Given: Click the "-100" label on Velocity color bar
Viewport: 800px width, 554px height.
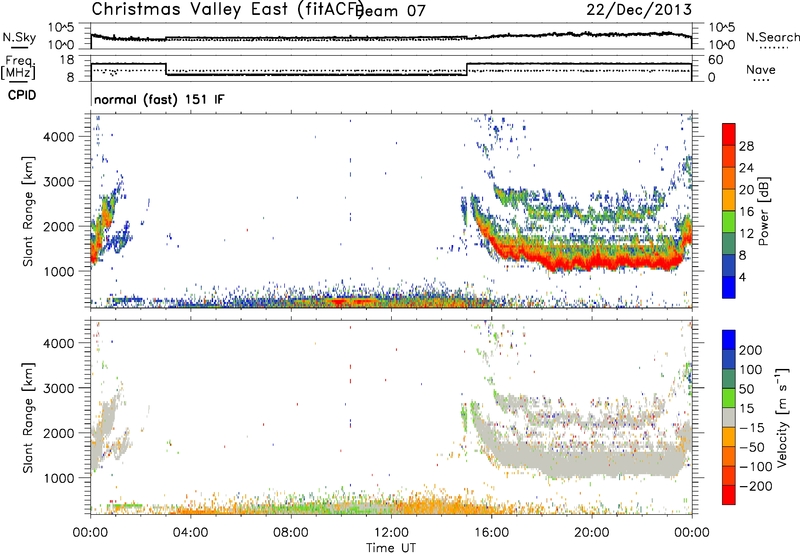Looking at the screenshot, I should (755, 466).
